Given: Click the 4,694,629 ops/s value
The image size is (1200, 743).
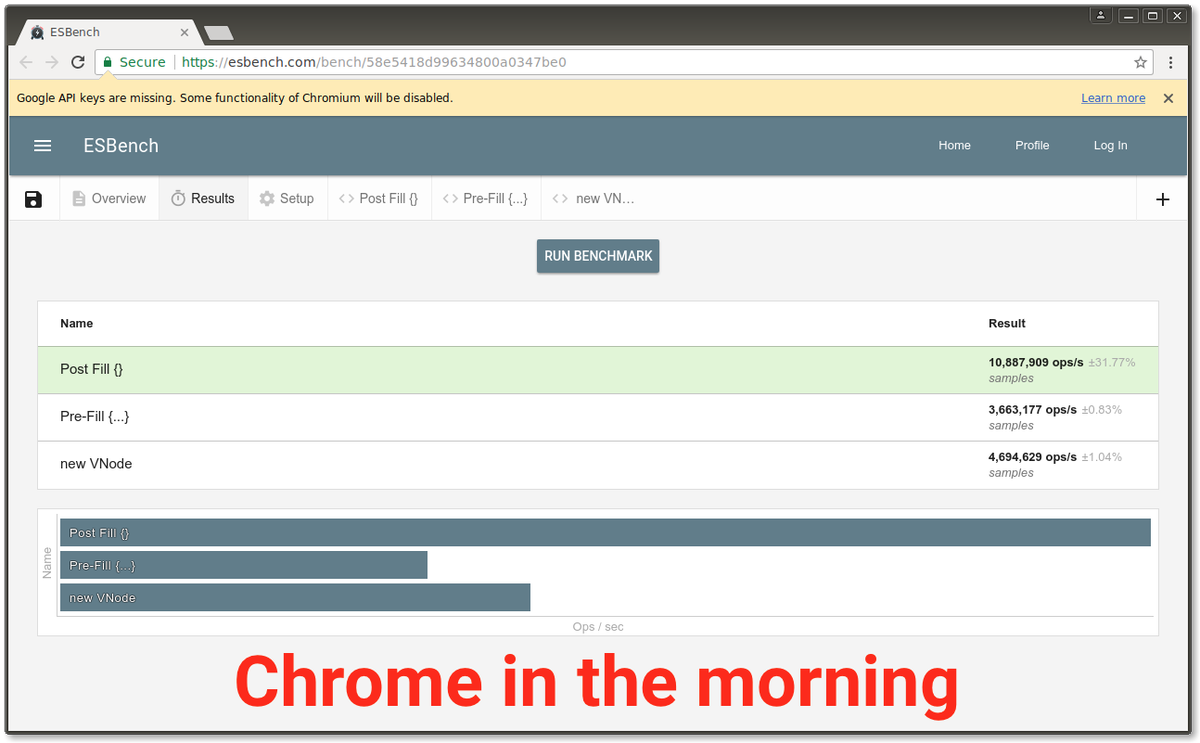Looking at the screenshot, I should click(x=1033, y=456).
